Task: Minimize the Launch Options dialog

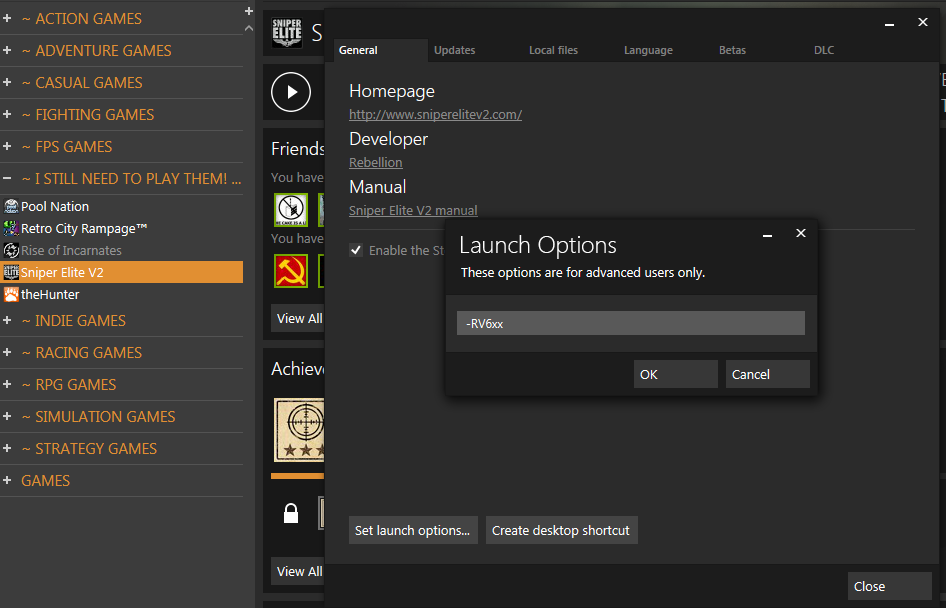Action: coord(767,234)
